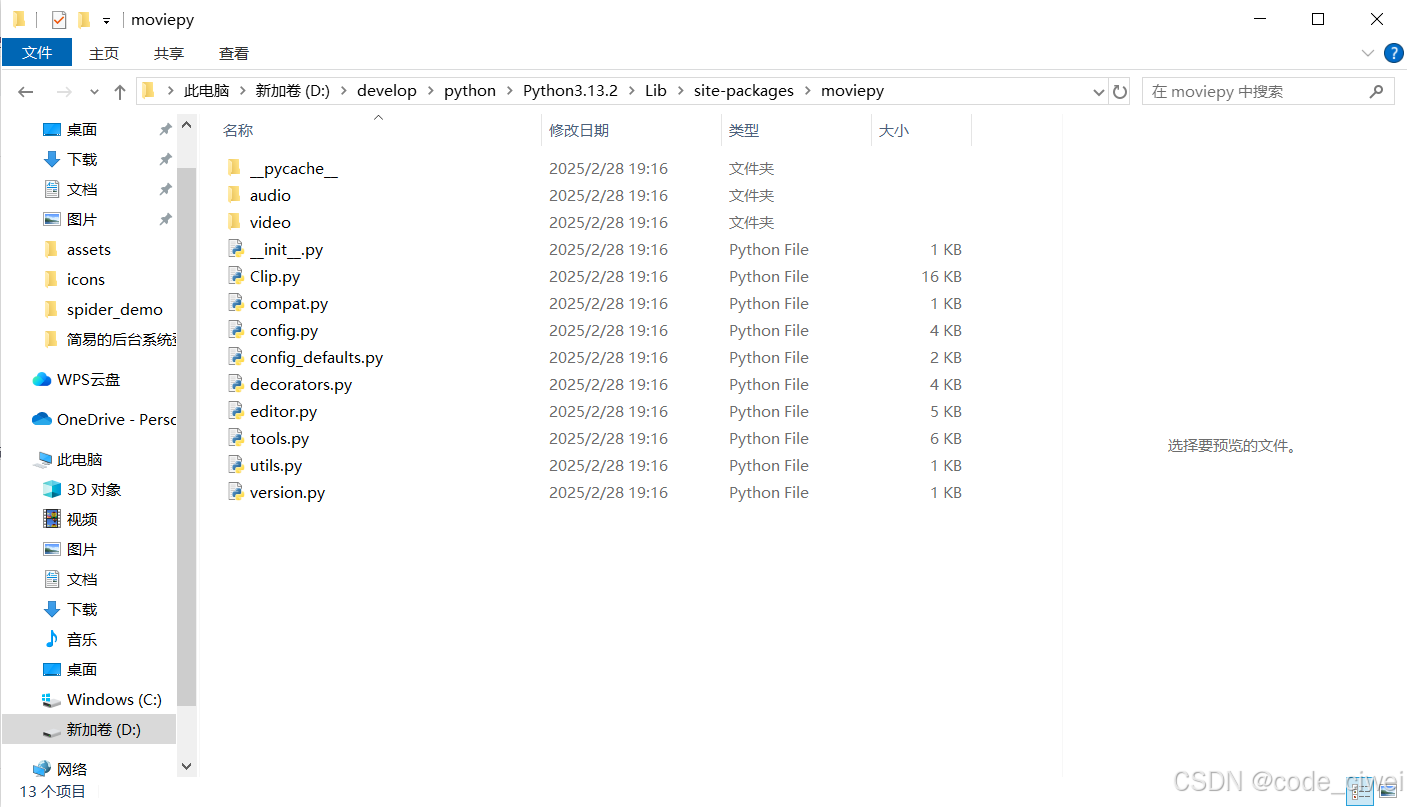
Task: Click the __init__.py file icon
Action: (235, 249)
